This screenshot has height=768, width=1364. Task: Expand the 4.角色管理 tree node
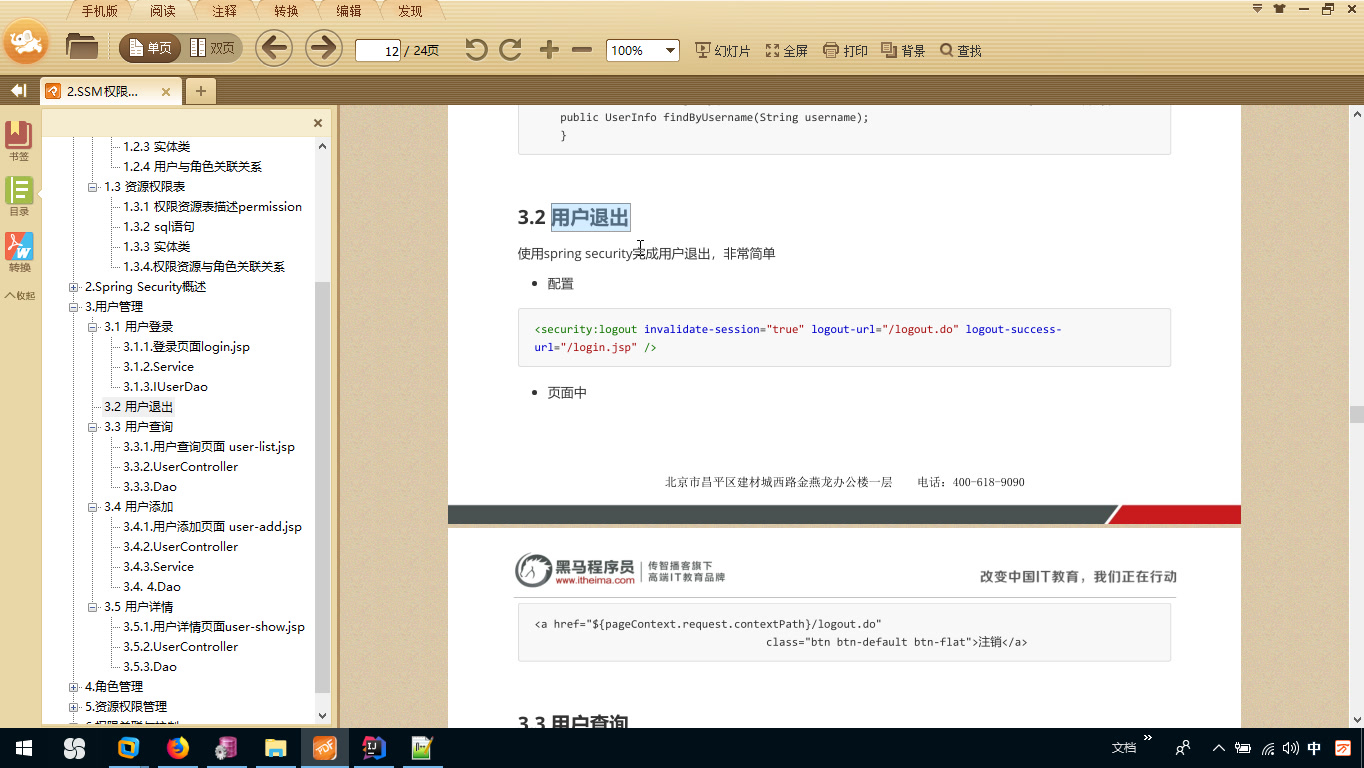pos(73,687)
